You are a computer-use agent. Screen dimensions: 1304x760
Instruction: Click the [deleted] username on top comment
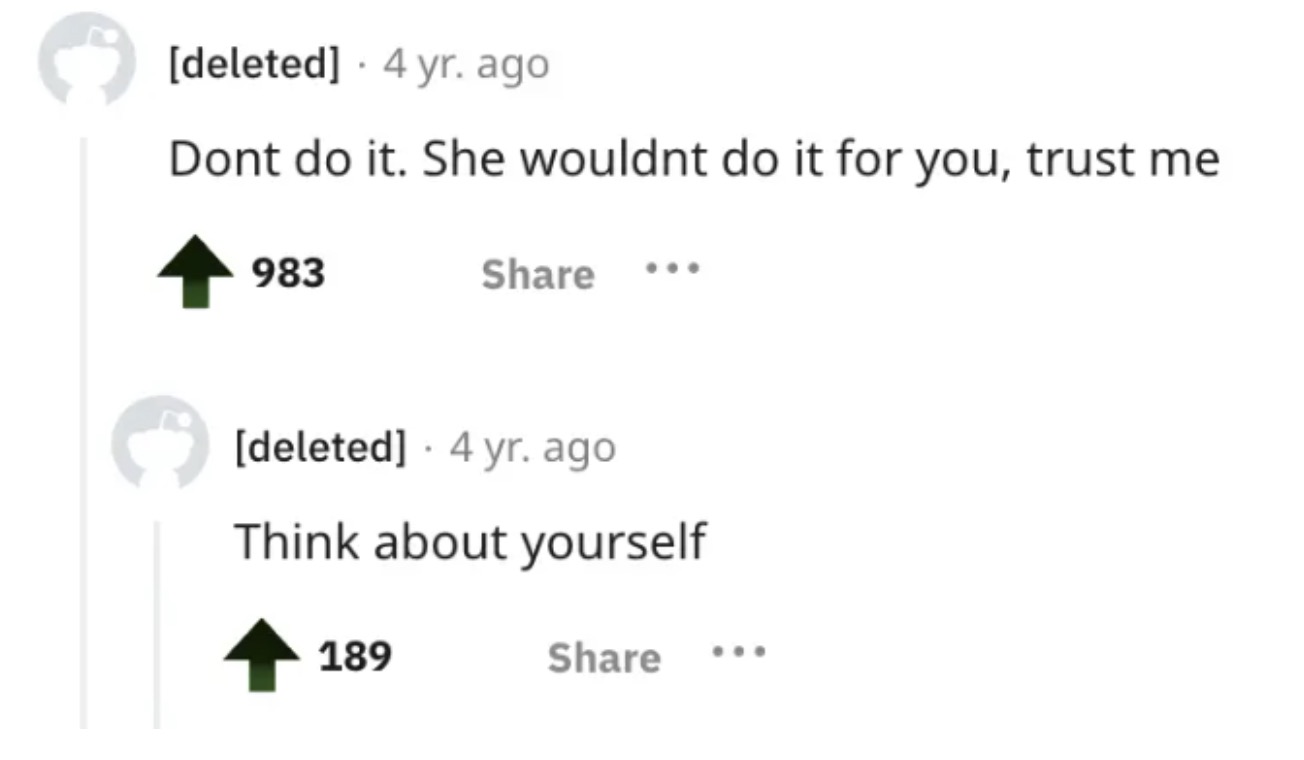253,65
